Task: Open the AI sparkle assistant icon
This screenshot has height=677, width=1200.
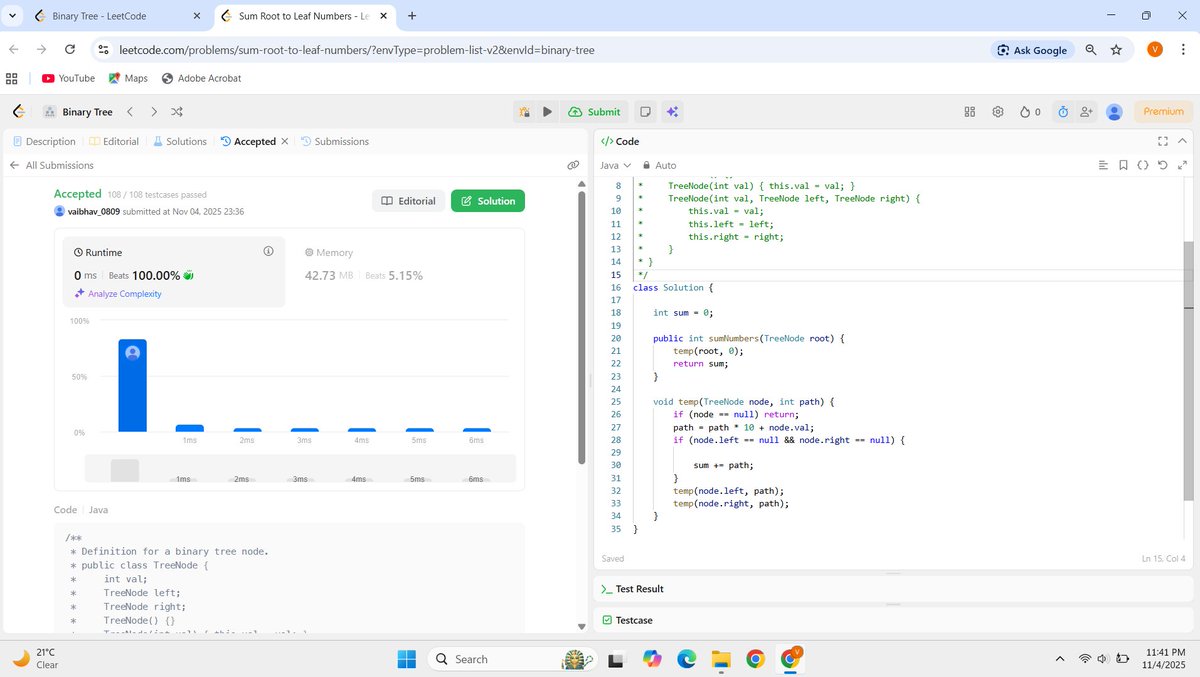Action: tap(673, 112)
